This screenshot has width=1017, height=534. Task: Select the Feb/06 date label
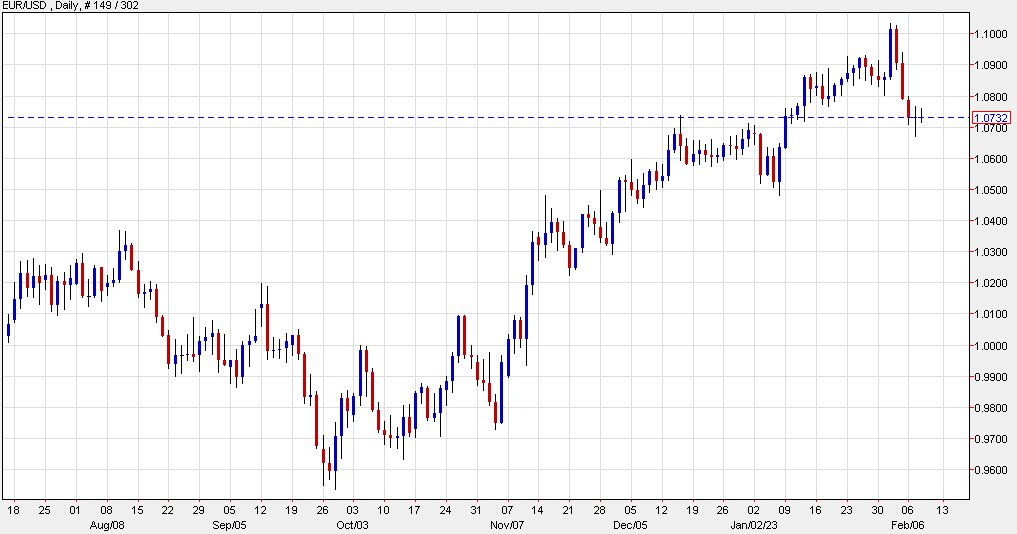click(909, 523)
